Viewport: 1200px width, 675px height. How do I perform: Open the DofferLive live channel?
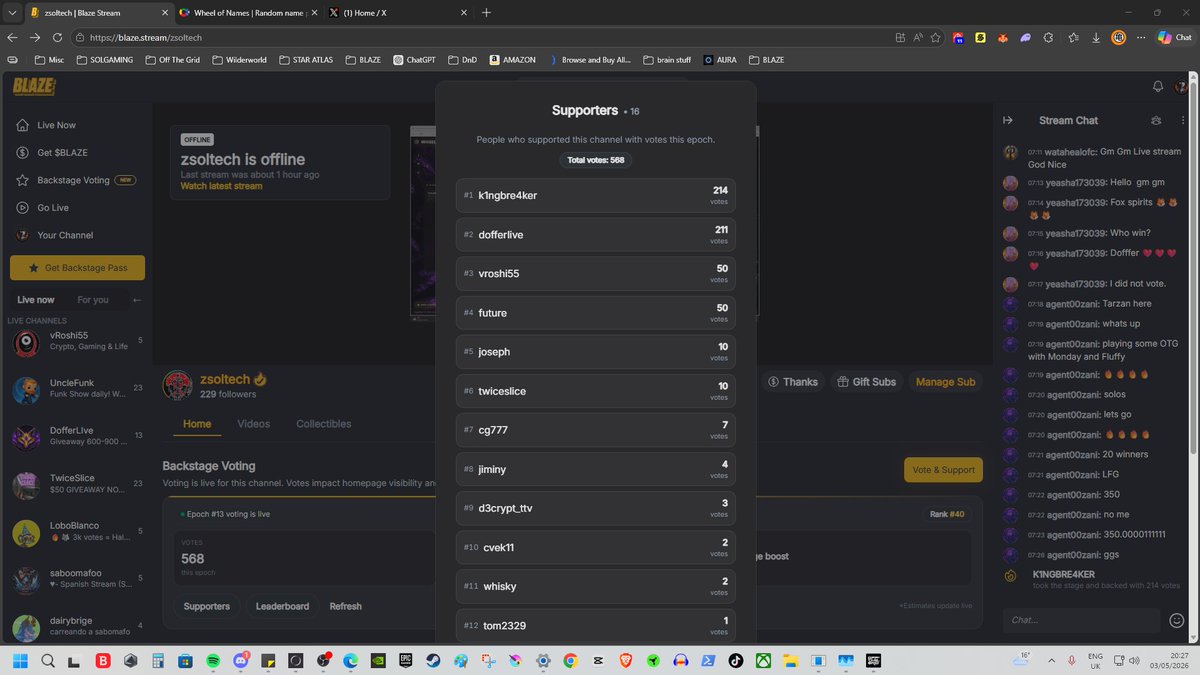click(77, 436)
